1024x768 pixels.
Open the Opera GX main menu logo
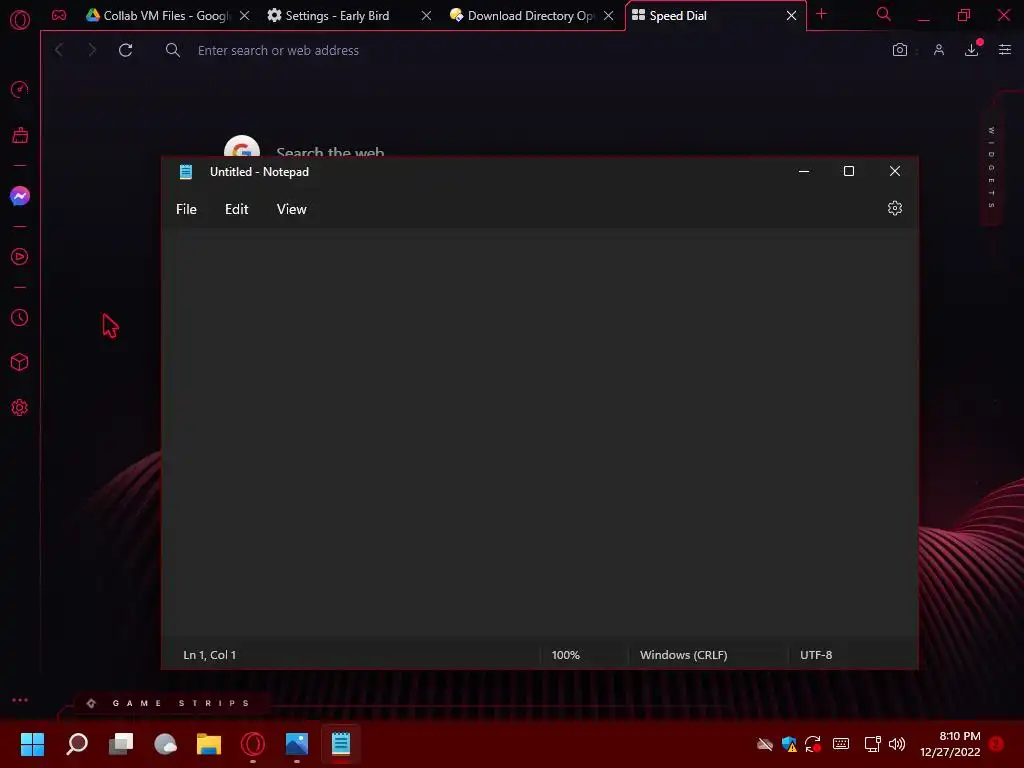tap(20, 20)
